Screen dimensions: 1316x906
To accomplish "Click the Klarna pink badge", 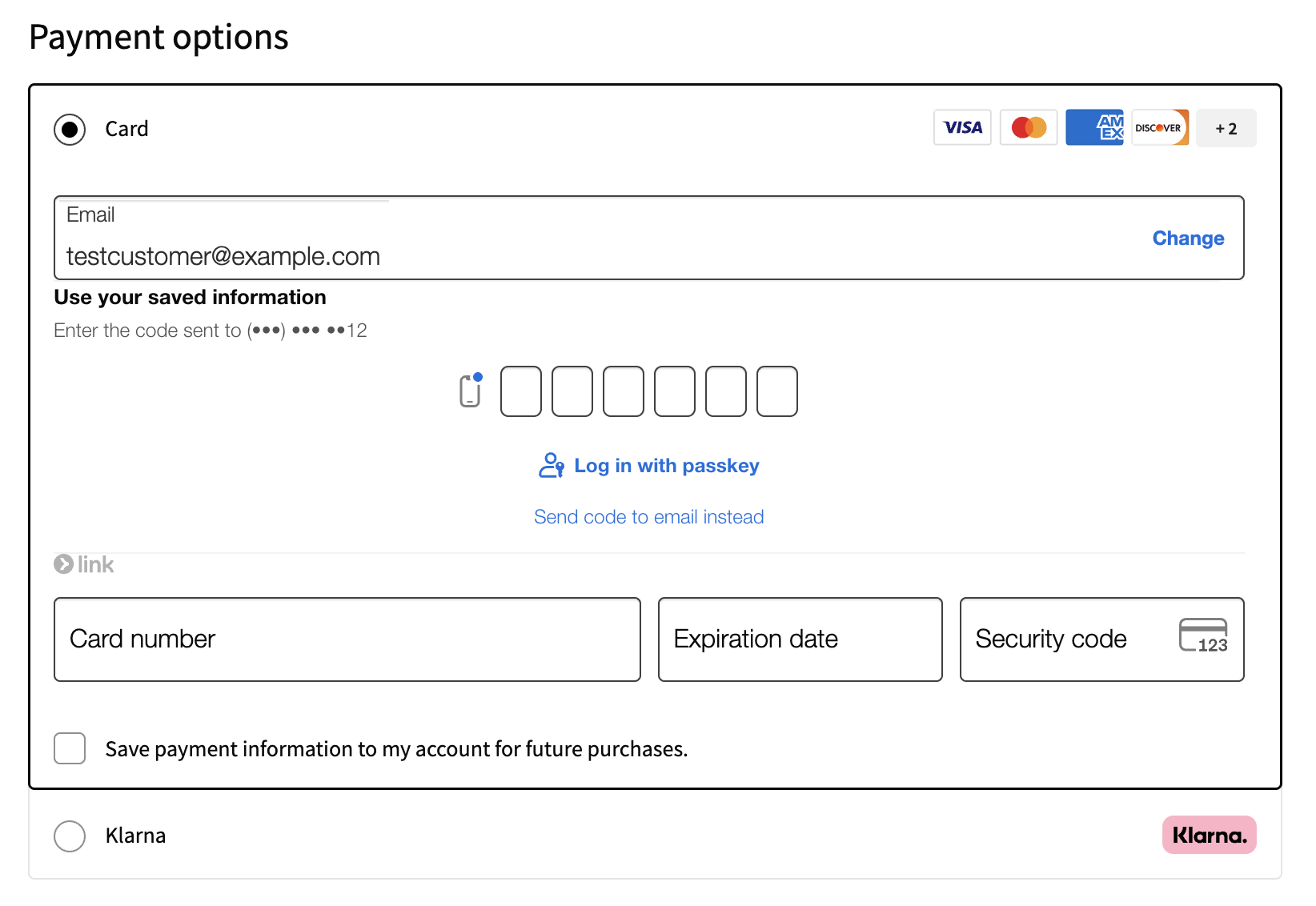I will pyautogui.click(x=1209, y=835).
